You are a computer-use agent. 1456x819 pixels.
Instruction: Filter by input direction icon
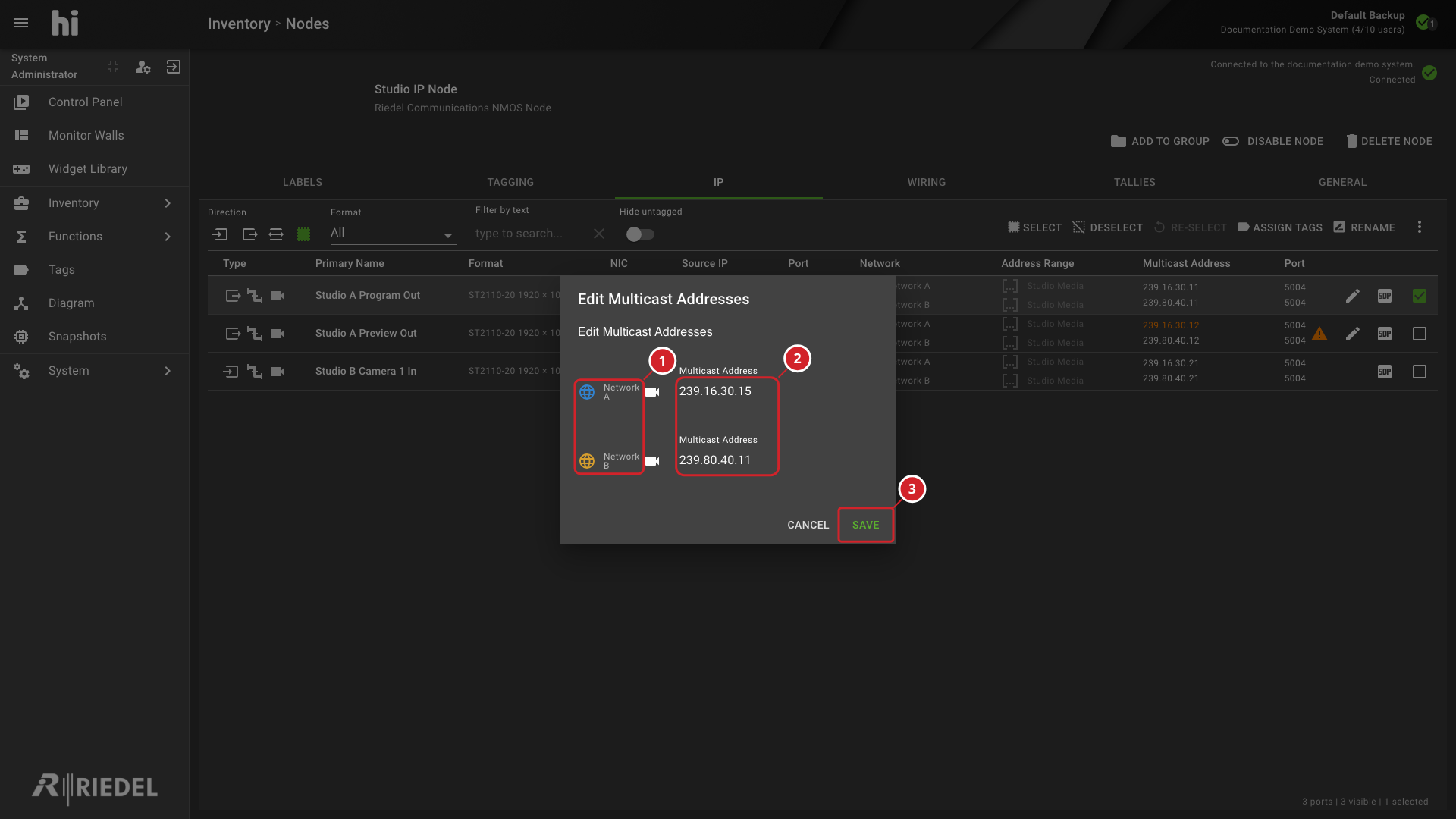220,234
